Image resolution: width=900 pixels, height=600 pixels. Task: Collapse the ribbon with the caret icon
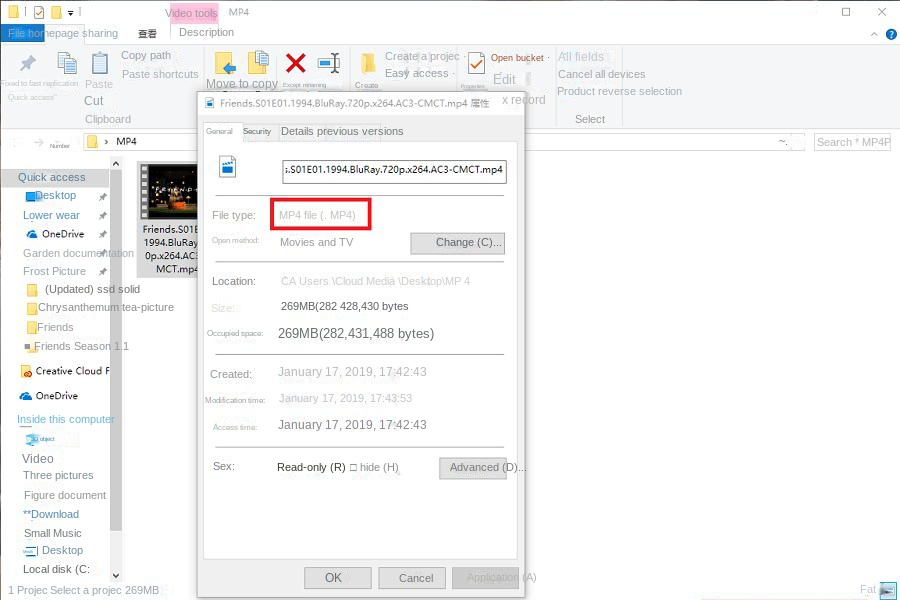[874, 34]
